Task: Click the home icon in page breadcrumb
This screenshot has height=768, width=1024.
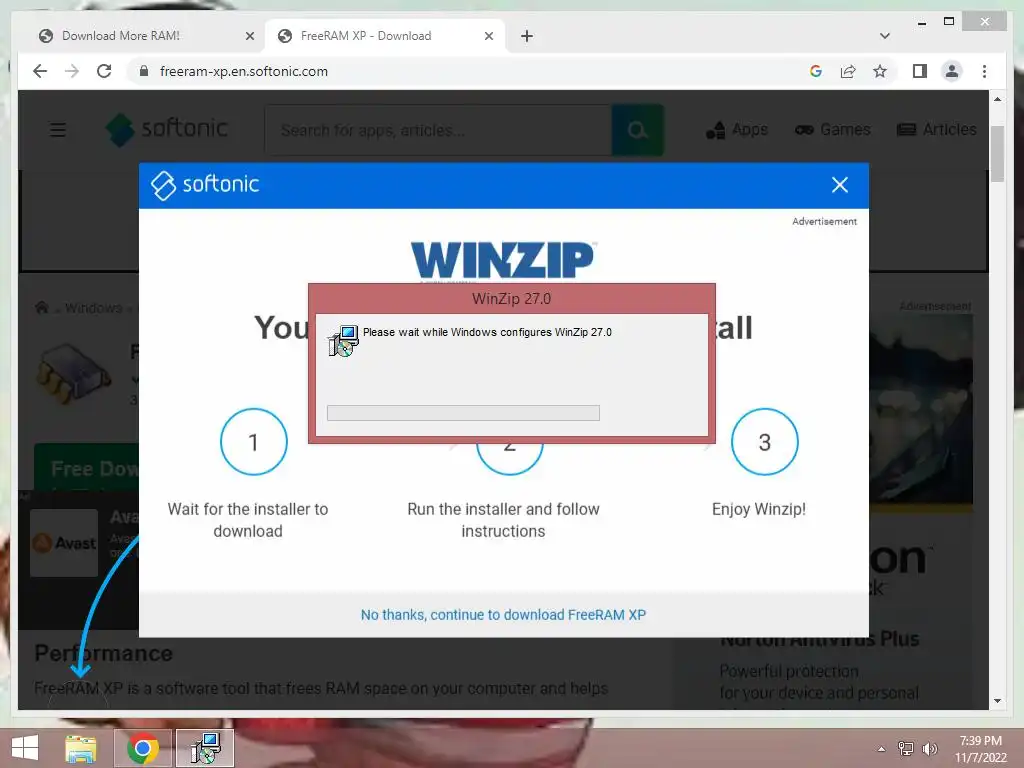Action: coord(42,307)
